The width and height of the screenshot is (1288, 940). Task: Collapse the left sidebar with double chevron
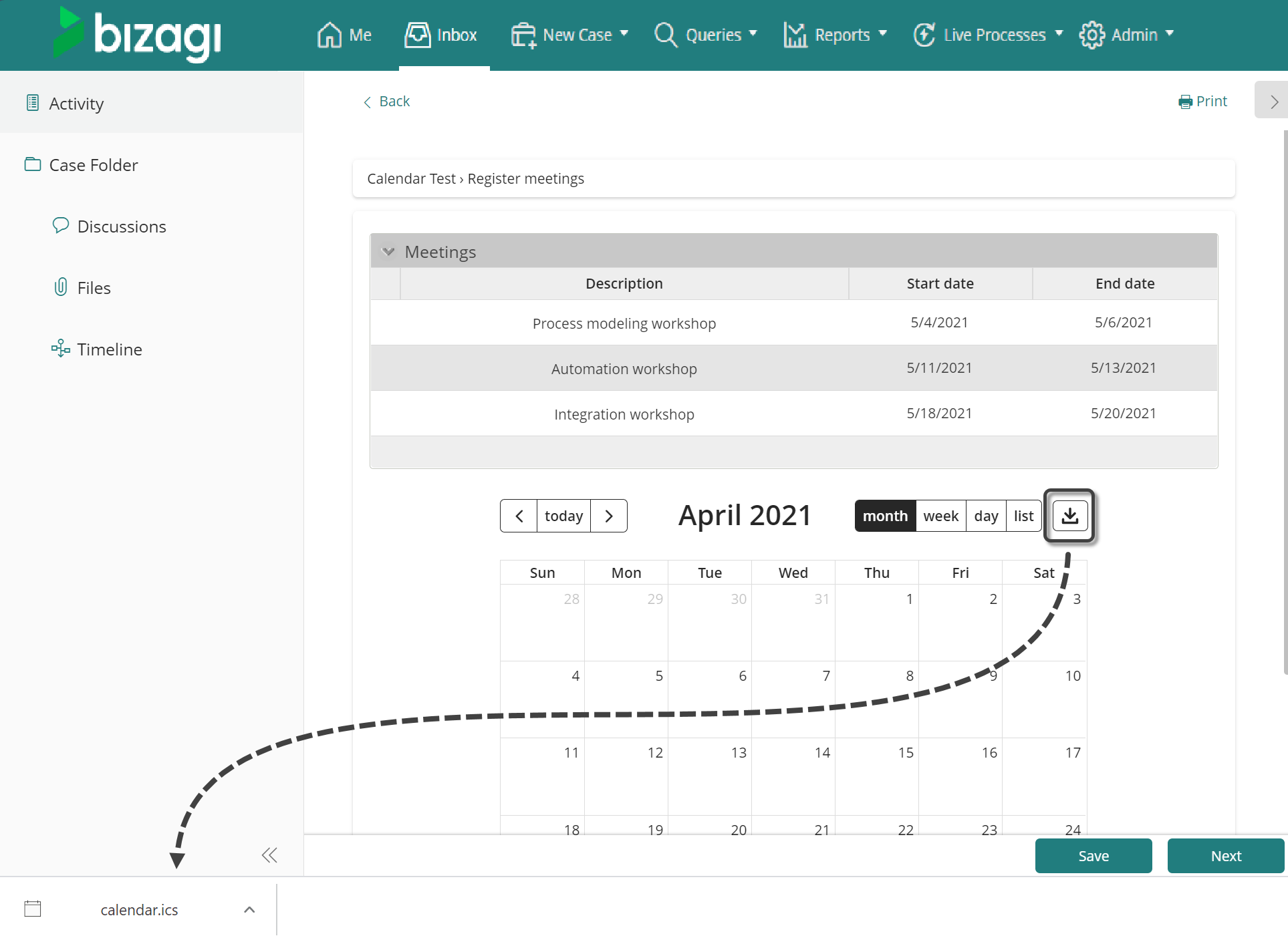click(269, 855)
